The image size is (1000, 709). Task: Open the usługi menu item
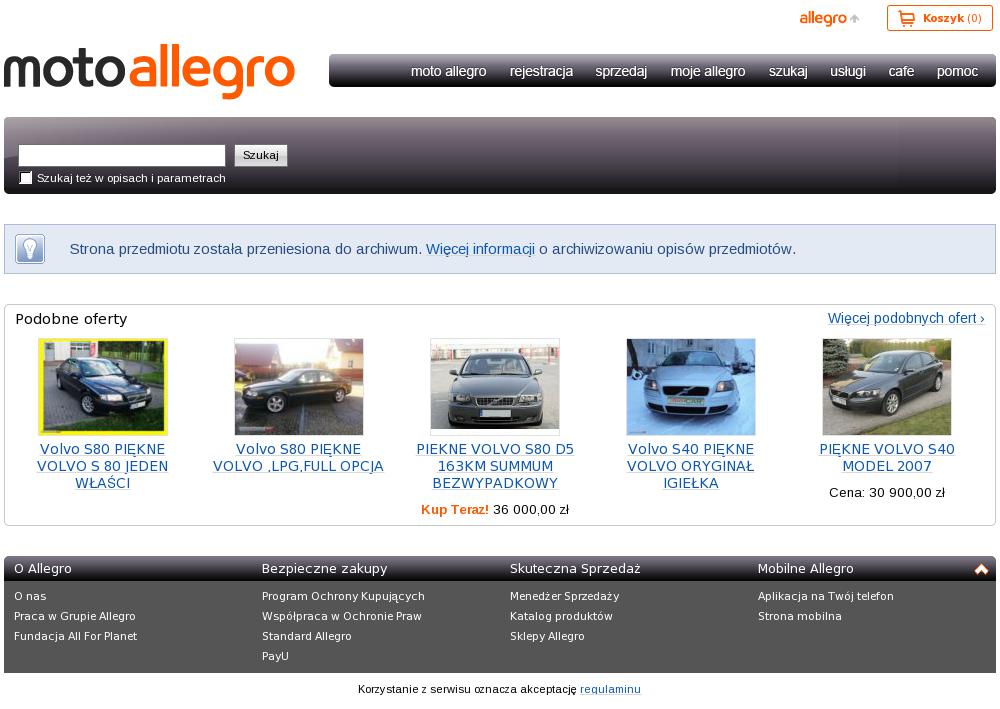pos(848,71)
